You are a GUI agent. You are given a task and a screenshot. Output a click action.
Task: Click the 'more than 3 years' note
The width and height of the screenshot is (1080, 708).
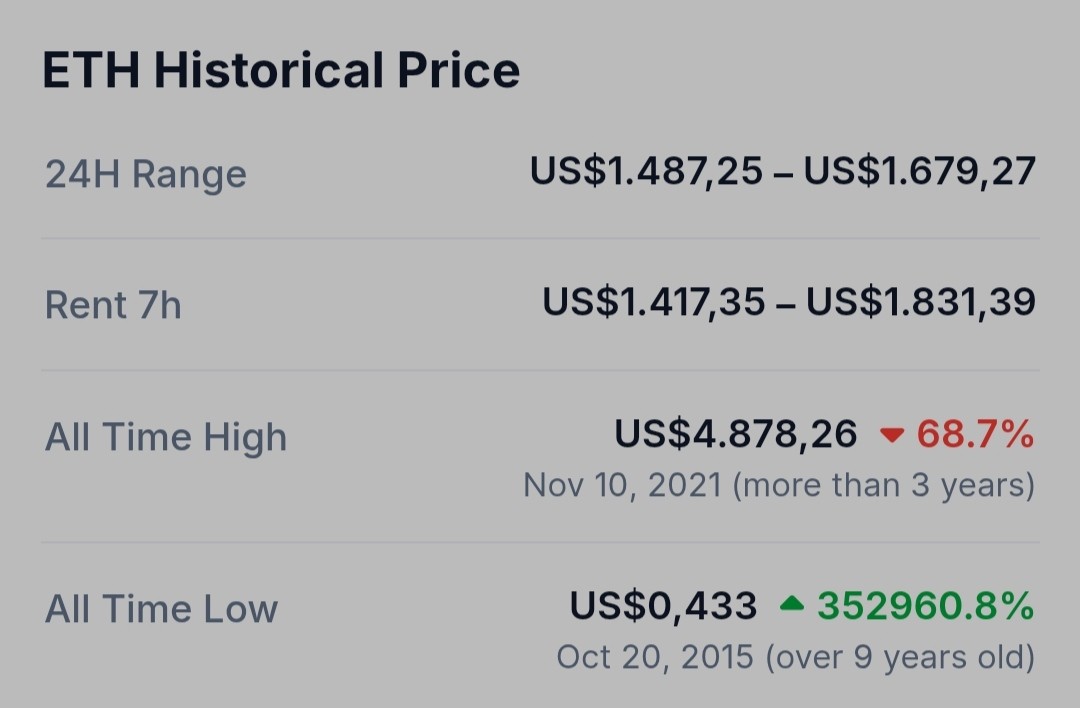(x=884, y=485)
